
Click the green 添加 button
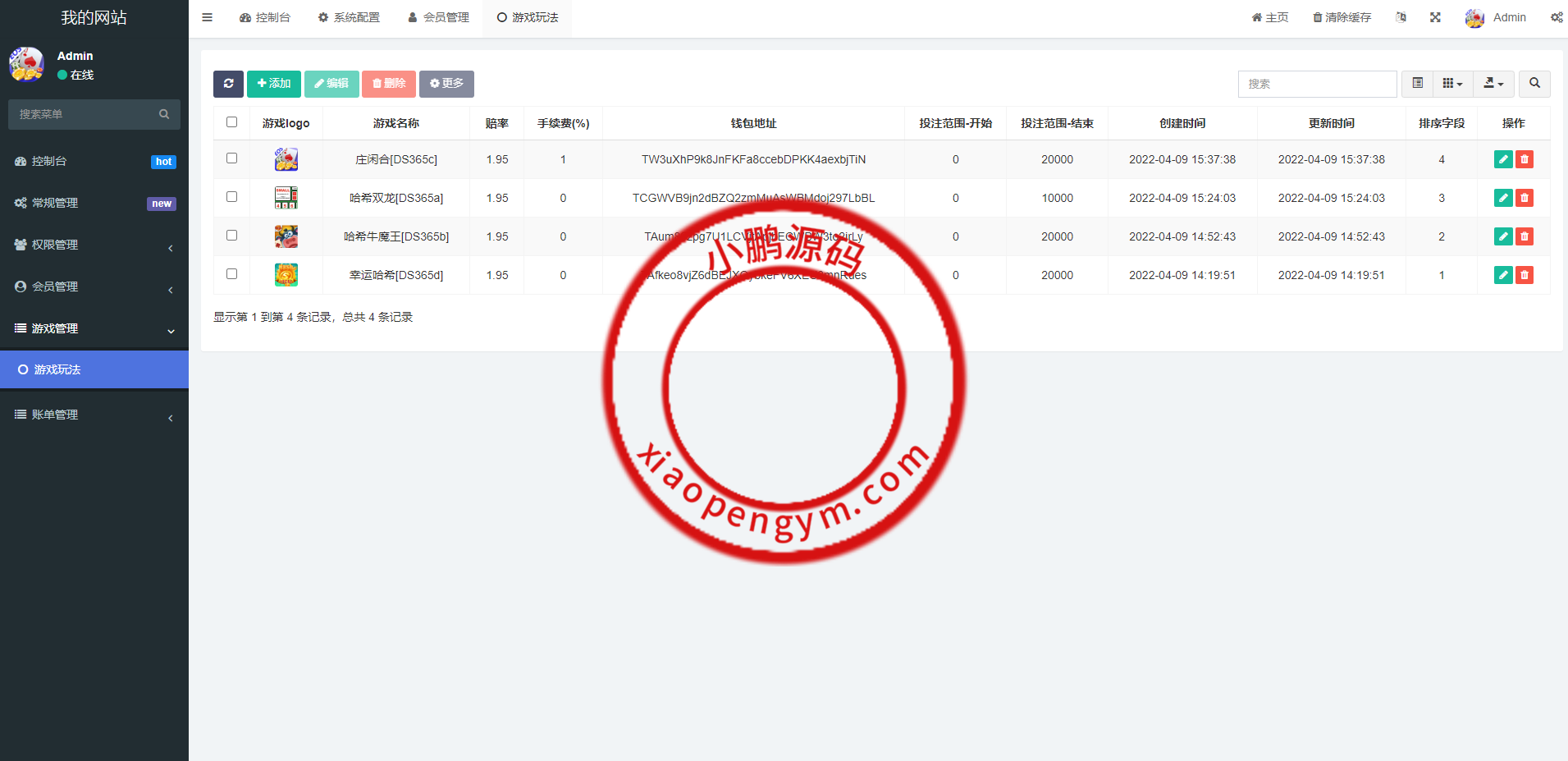tap(273, 84)
